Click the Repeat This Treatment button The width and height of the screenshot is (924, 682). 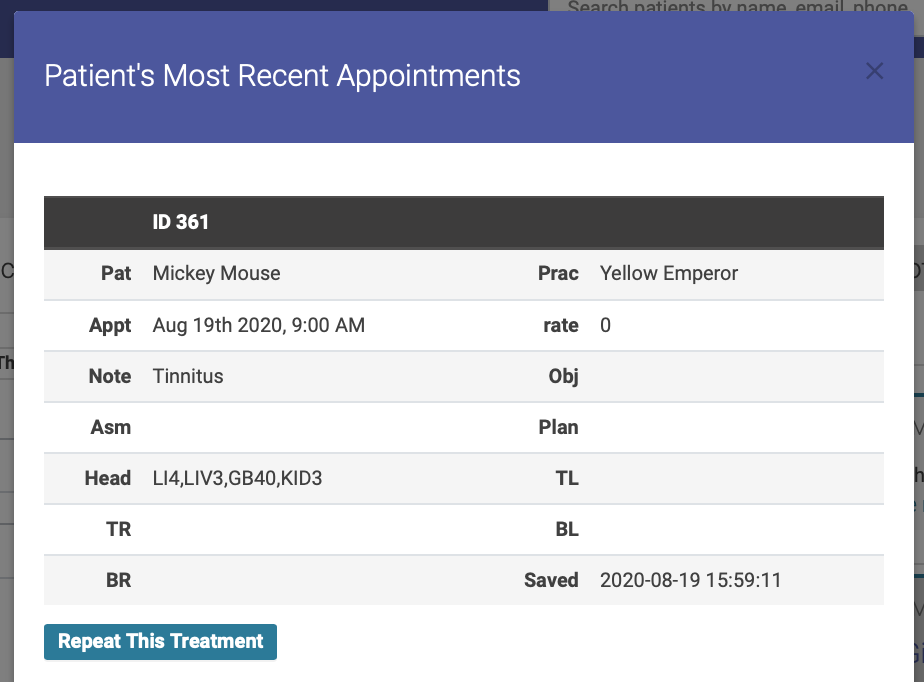click(x=160, y=641)
